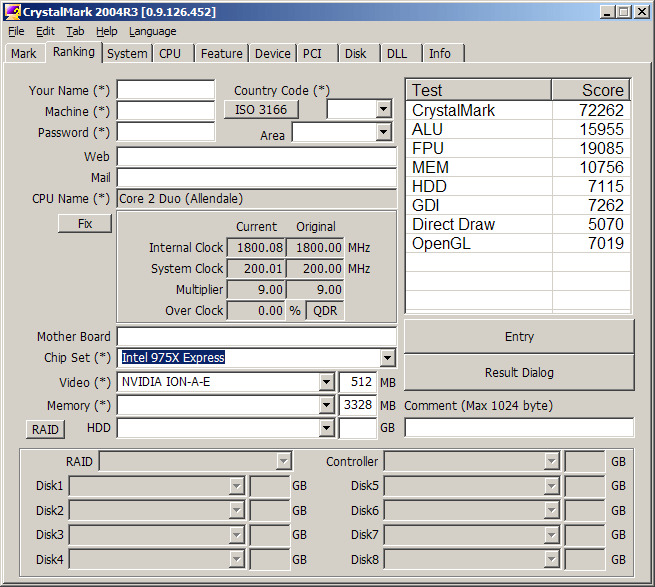Open the HDD dropdown arrow
This screenshot has height=587, width=655.
326,428
